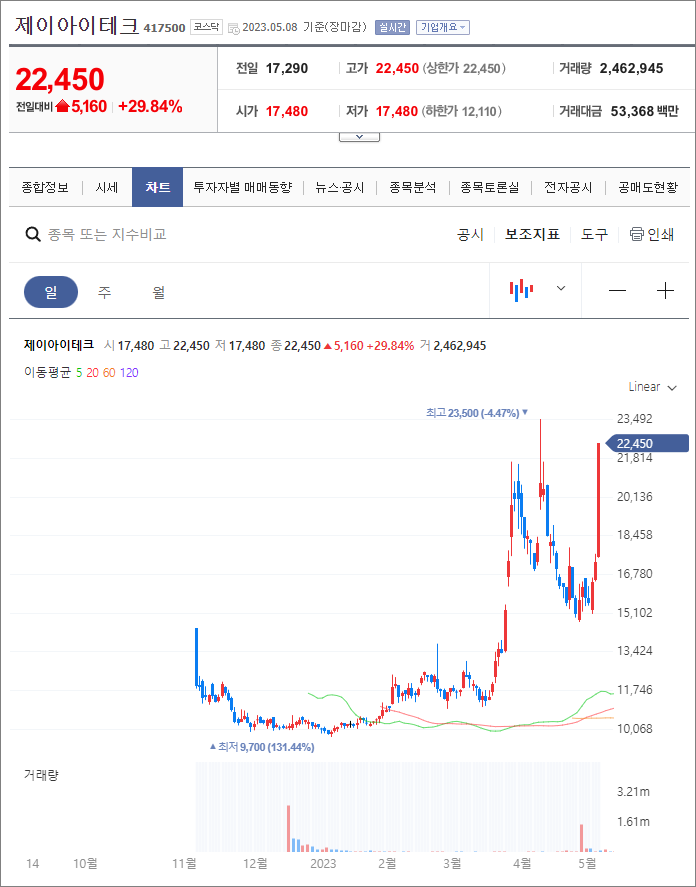Screen dimensions: 696x887
Task: Click the printer icon next to 인쇄
Action: click(x=637, y=234)
